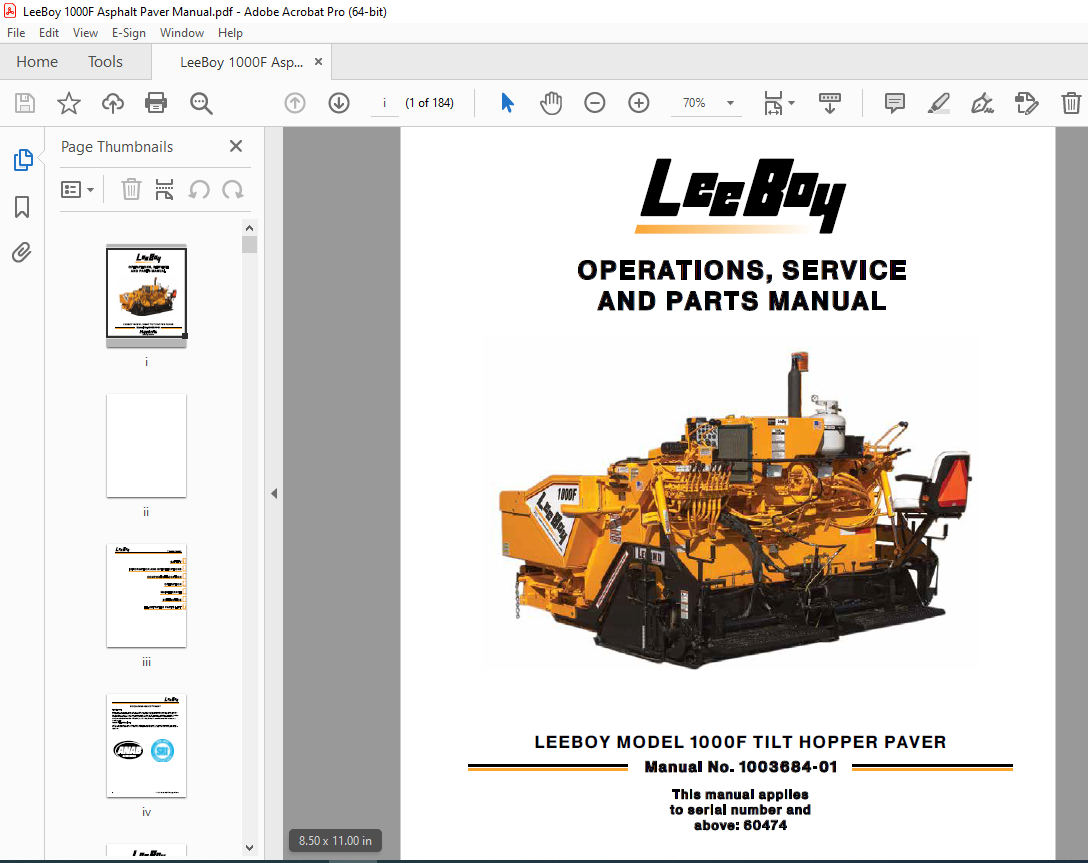This screenshot has width=1088, height=863.
Task: Select page i thumbnail
Action: point(146,296)
